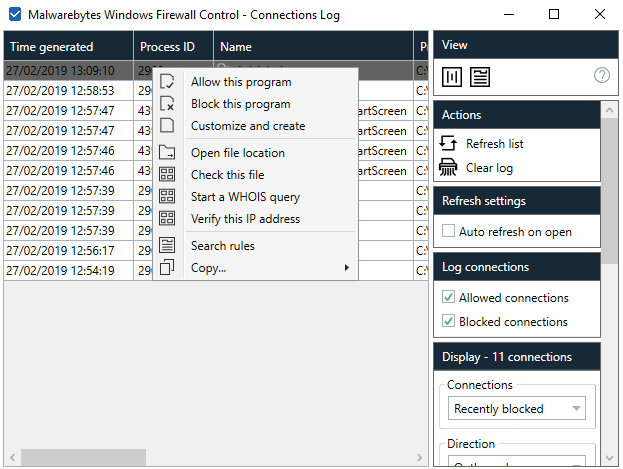Screen dimensions: 623x469
Task: Click the Refresh list arrows icon
Action: tap(448, 143)
